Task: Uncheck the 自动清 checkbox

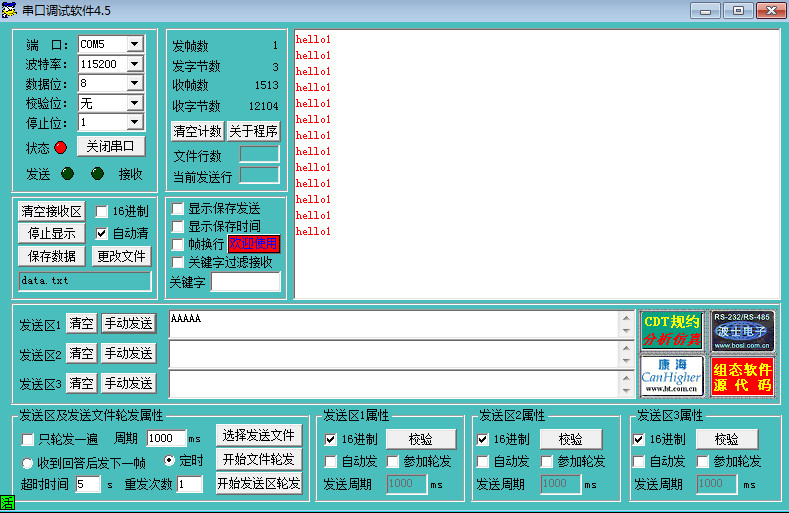Action: 102,233
